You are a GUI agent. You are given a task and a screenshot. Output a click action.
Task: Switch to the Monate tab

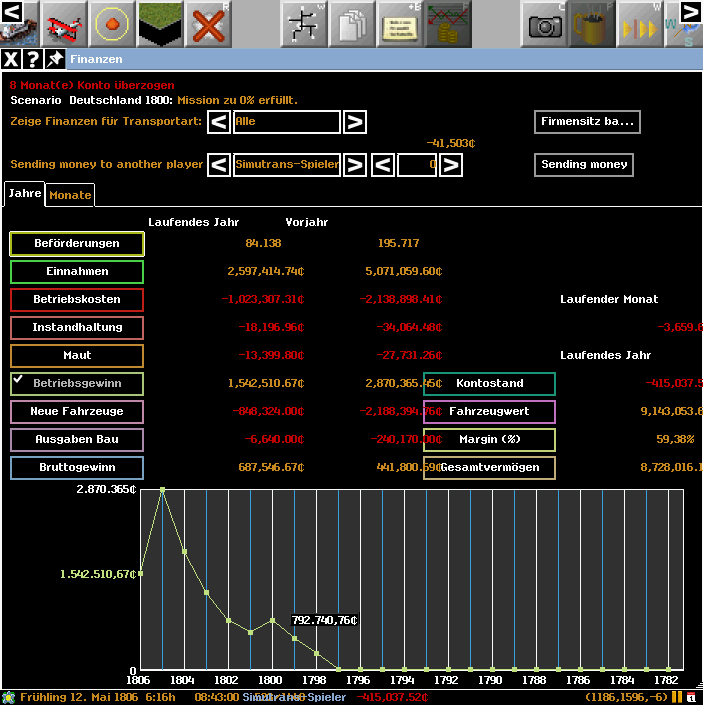point(70,195)
